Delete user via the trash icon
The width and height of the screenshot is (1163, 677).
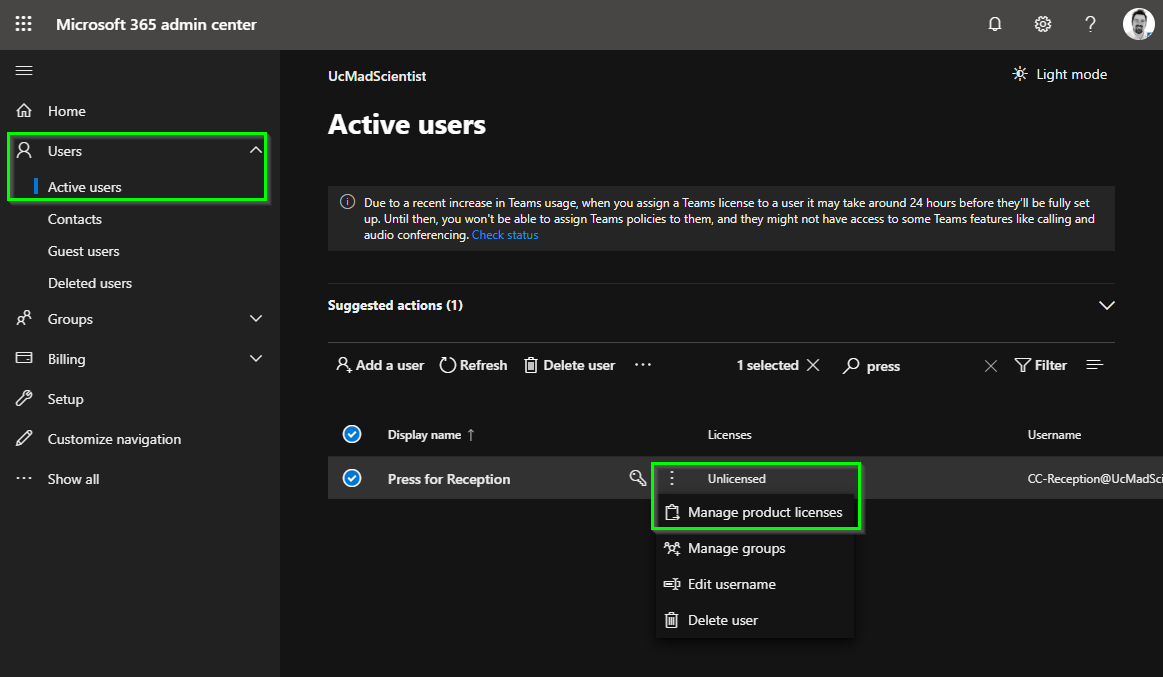(x=569, y=365)
